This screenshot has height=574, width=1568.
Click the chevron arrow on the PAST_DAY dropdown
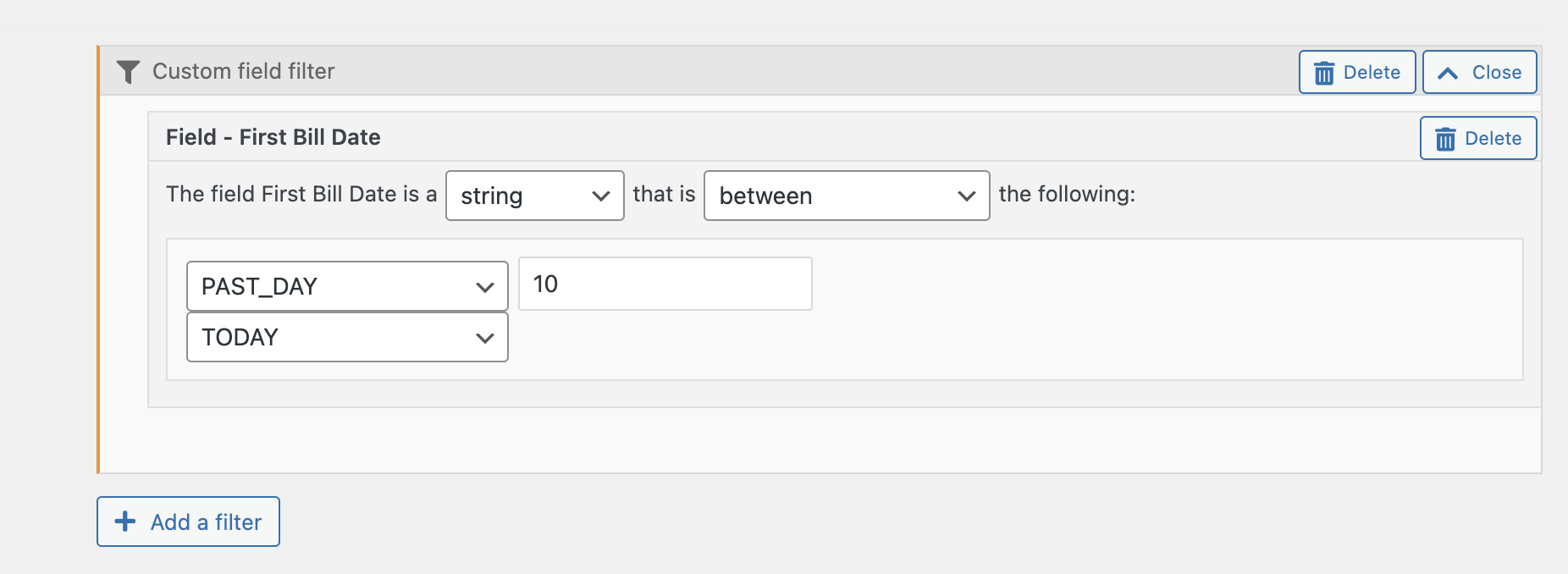(x=485, y=287)
